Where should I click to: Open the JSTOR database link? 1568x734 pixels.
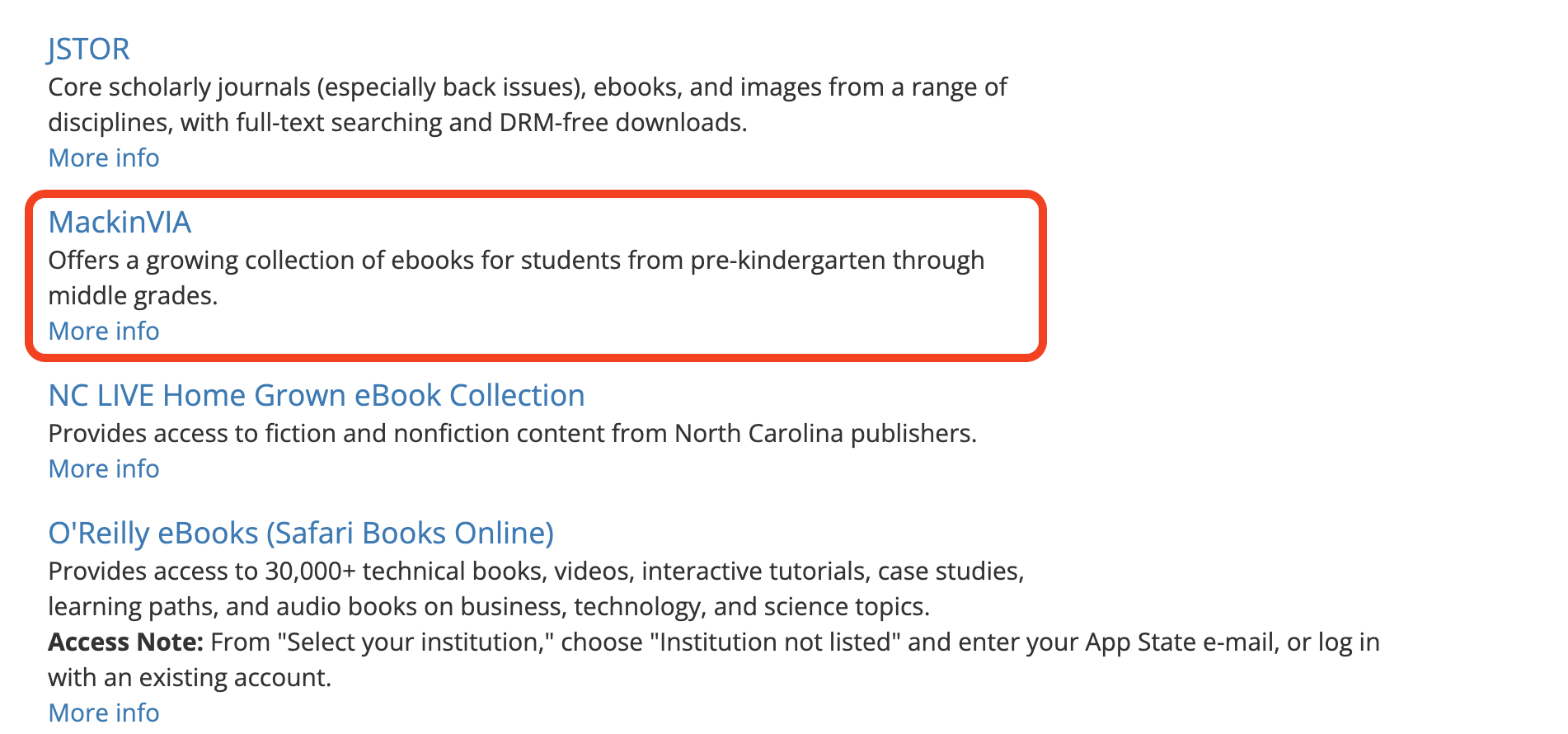(x=88, y=49)
